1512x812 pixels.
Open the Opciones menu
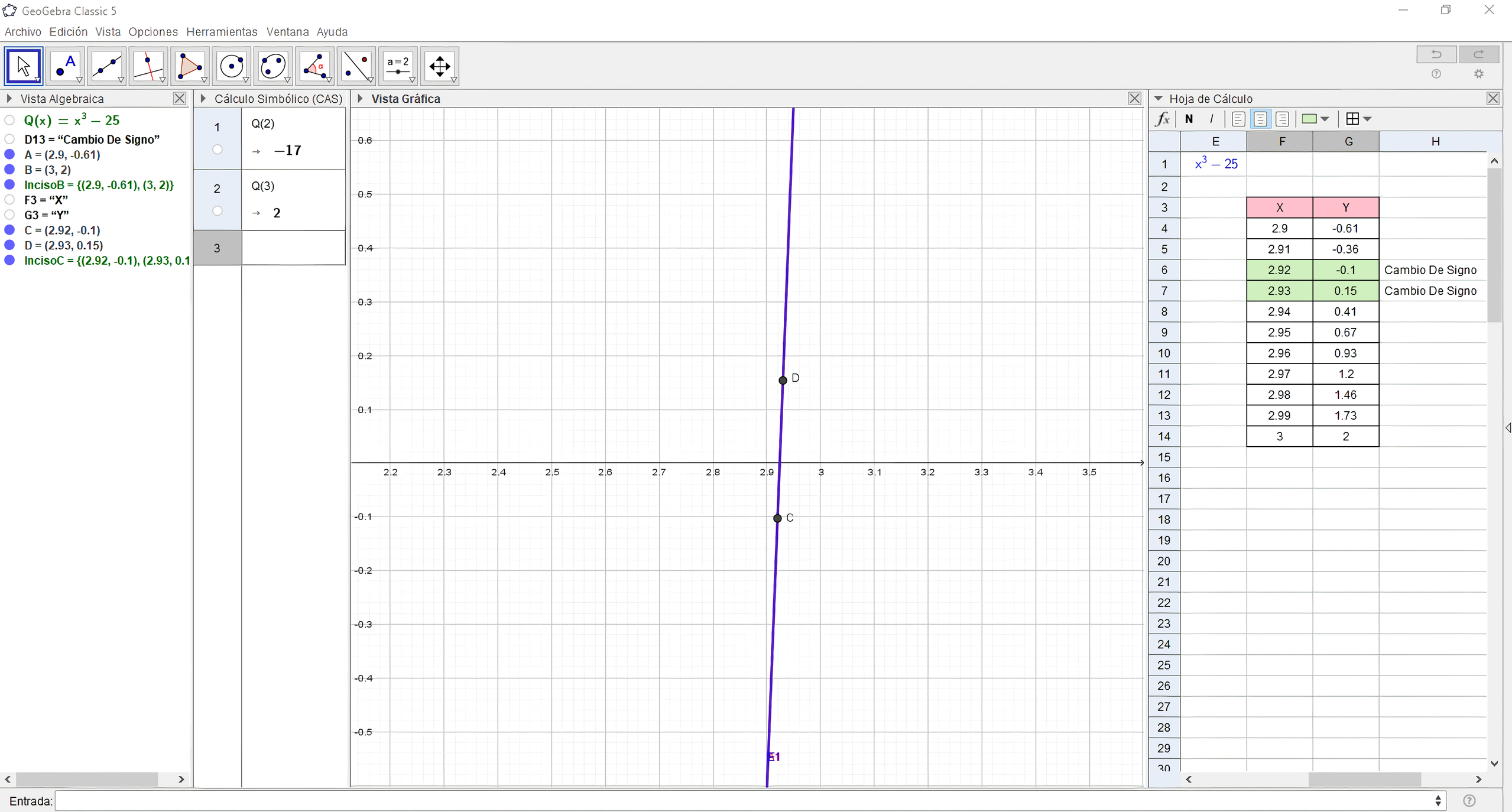[153, 32]
